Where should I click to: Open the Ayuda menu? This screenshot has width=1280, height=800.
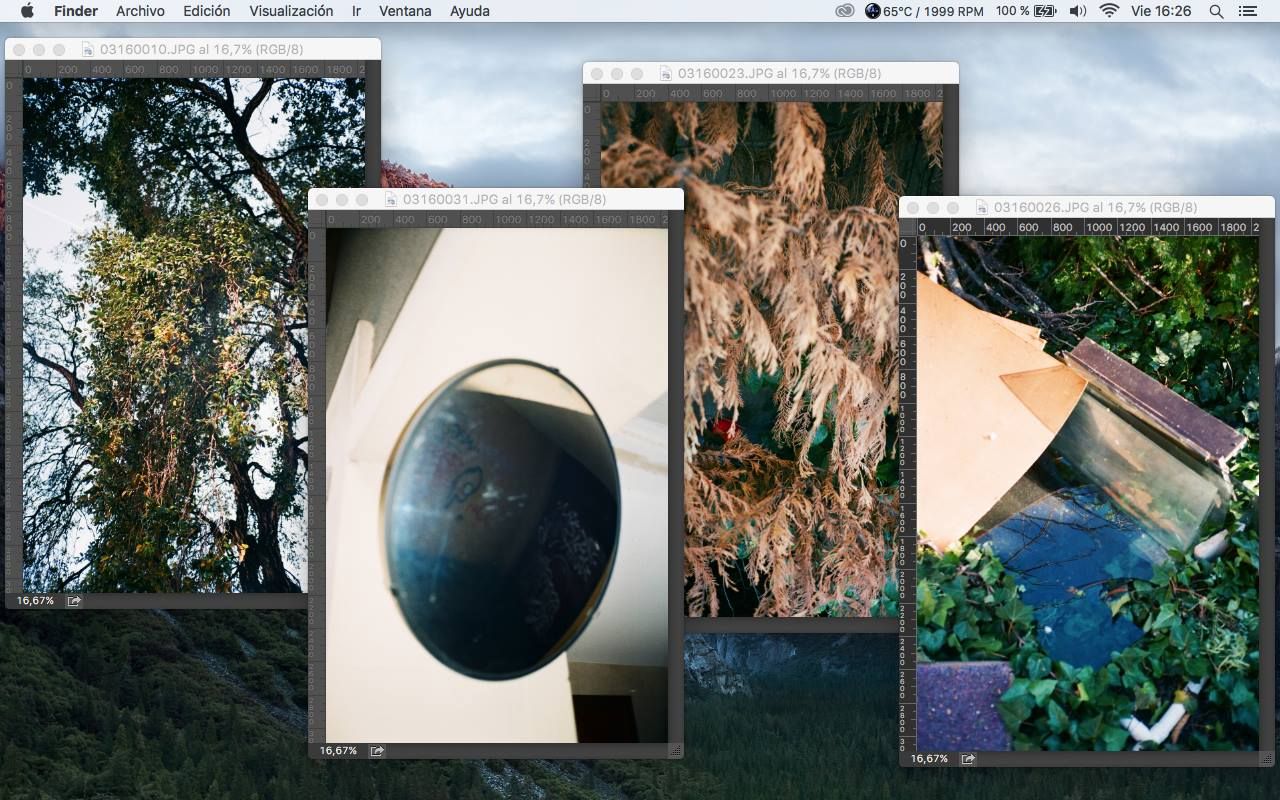point(470,11)
